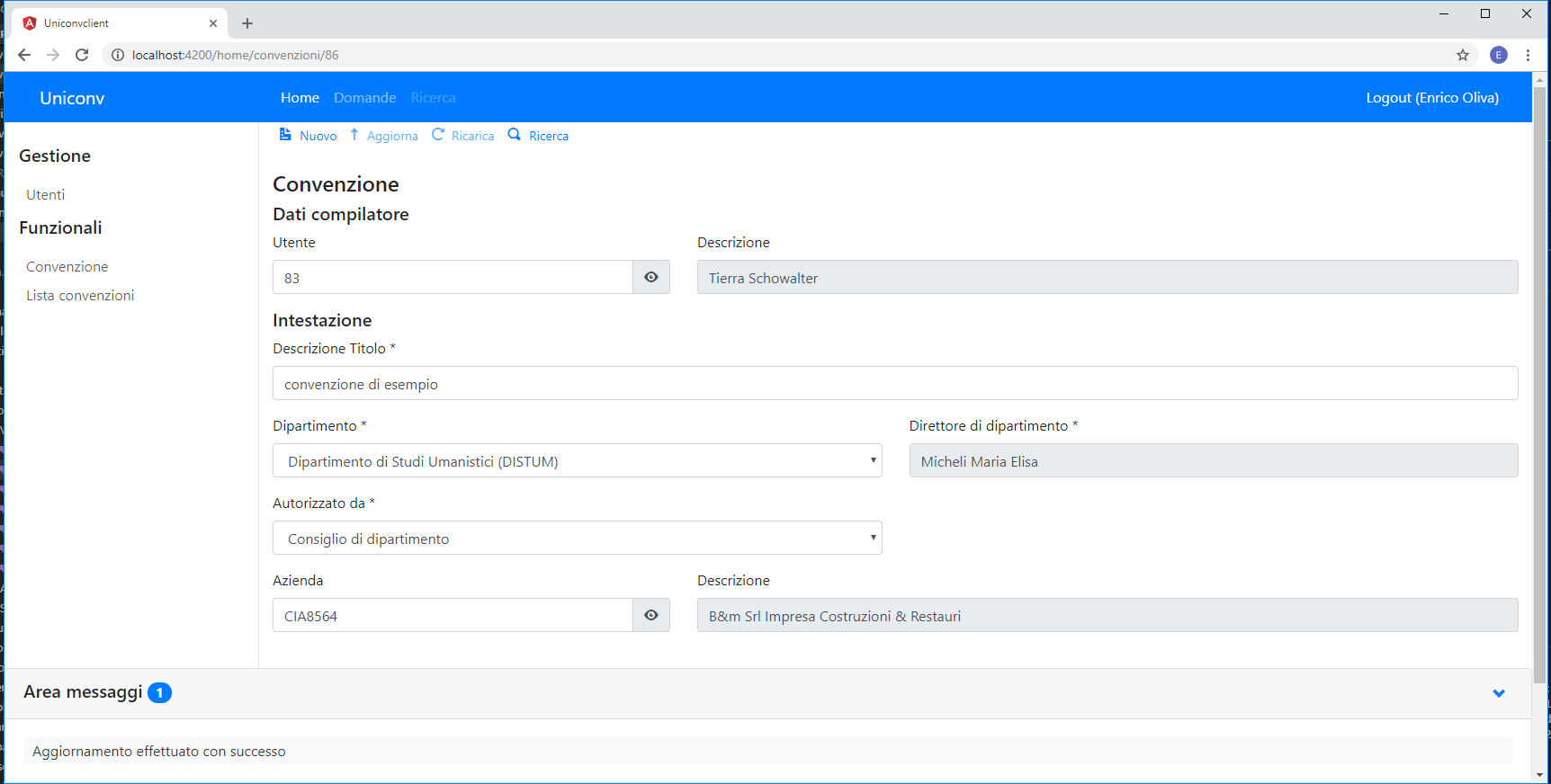Viewport: 1551px width, 784px height.
Task: Click the Area messaggi heading
Action: coord(83,691)
